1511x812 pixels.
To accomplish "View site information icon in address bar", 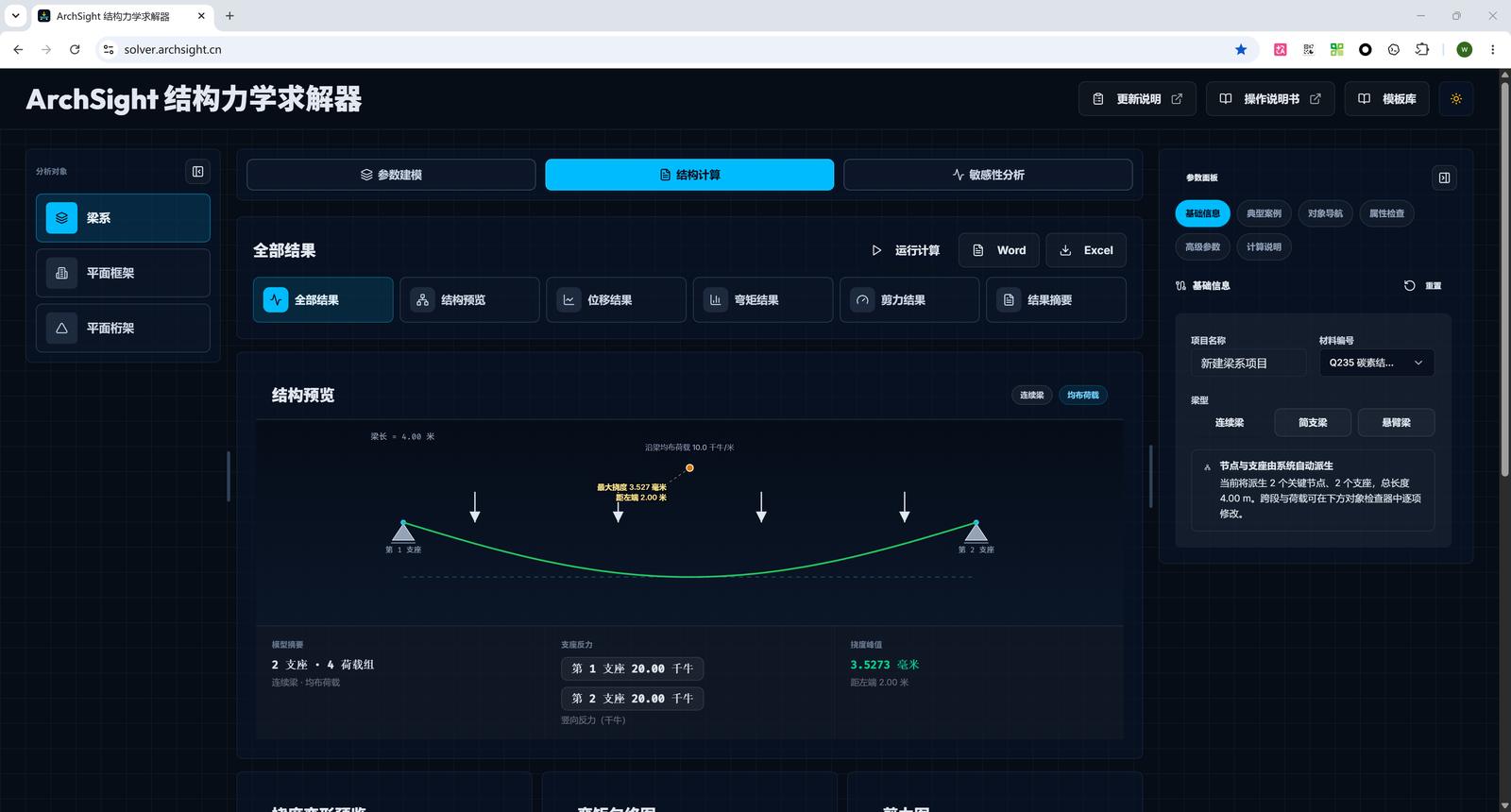I will (109, 50).
